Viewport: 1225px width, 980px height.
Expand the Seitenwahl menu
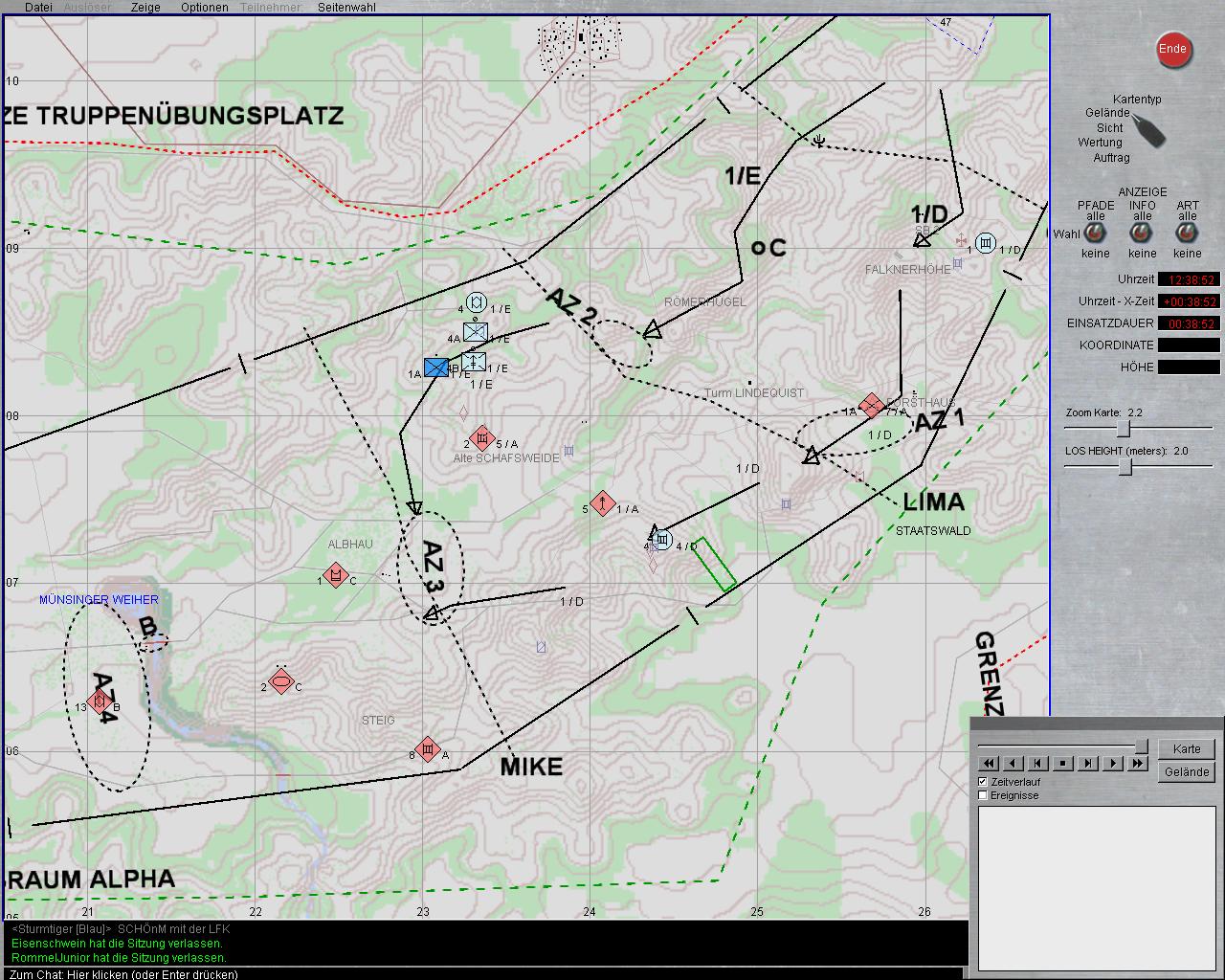pos(346,7)
